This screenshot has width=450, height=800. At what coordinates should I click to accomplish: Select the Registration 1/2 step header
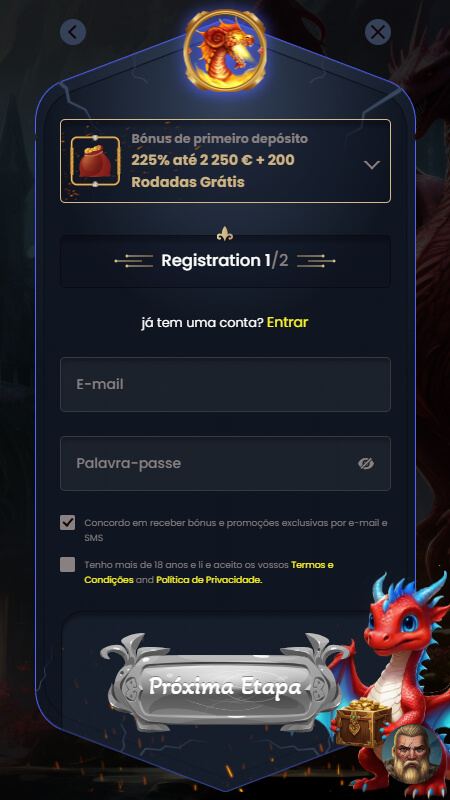pos(226,261)
